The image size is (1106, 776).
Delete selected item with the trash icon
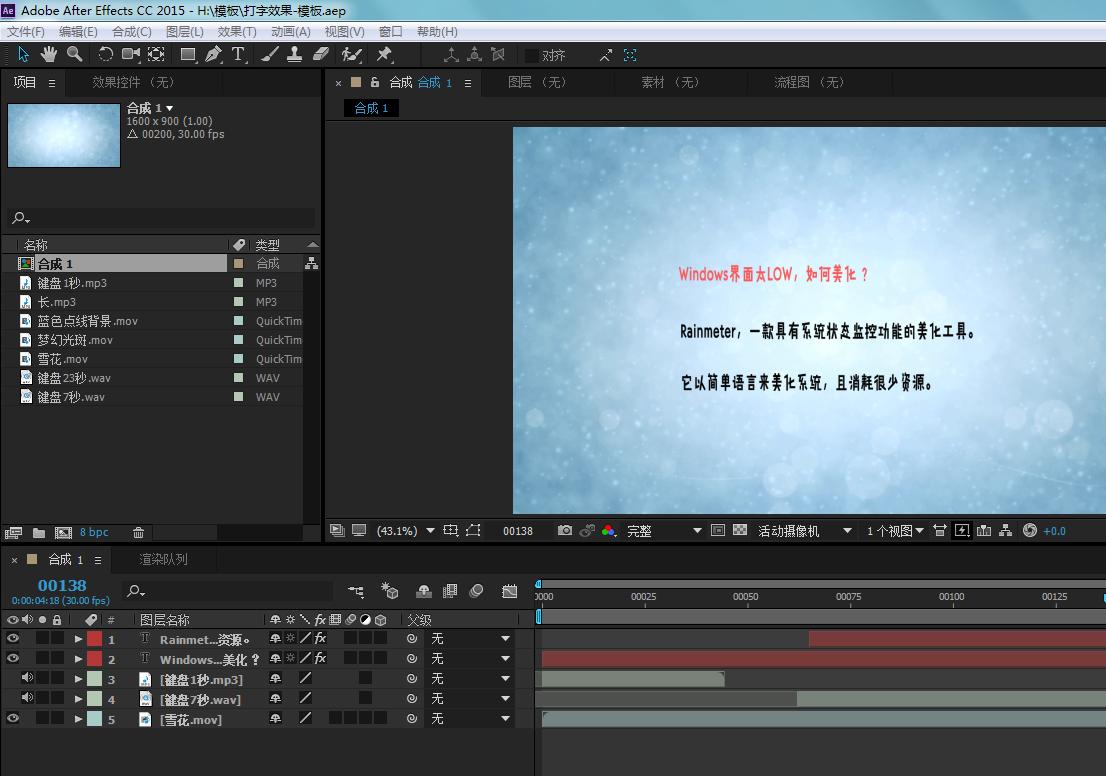tap(138, 533)
